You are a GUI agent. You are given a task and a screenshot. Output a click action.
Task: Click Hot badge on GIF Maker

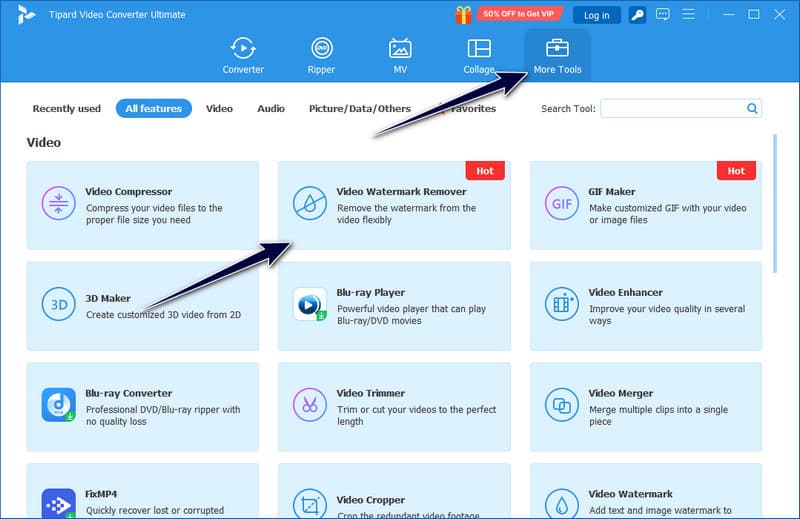736,171
